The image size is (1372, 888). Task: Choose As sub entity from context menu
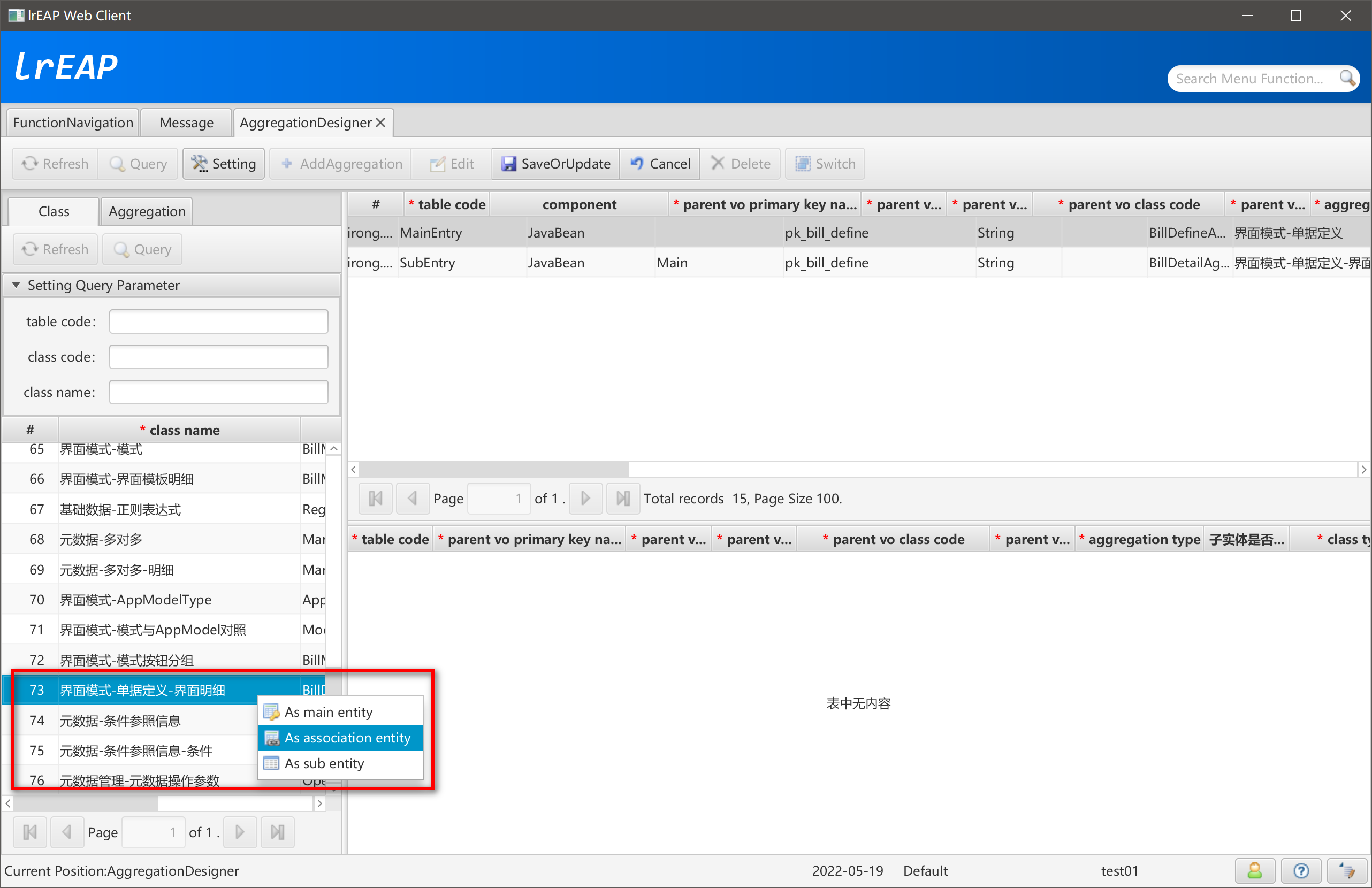pos(341,763)
